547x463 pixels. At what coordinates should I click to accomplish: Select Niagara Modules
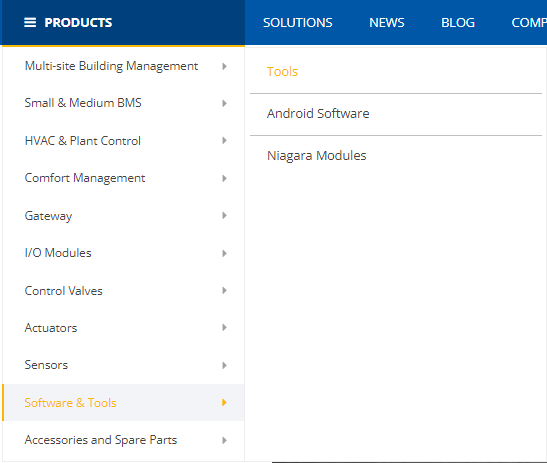316,156
